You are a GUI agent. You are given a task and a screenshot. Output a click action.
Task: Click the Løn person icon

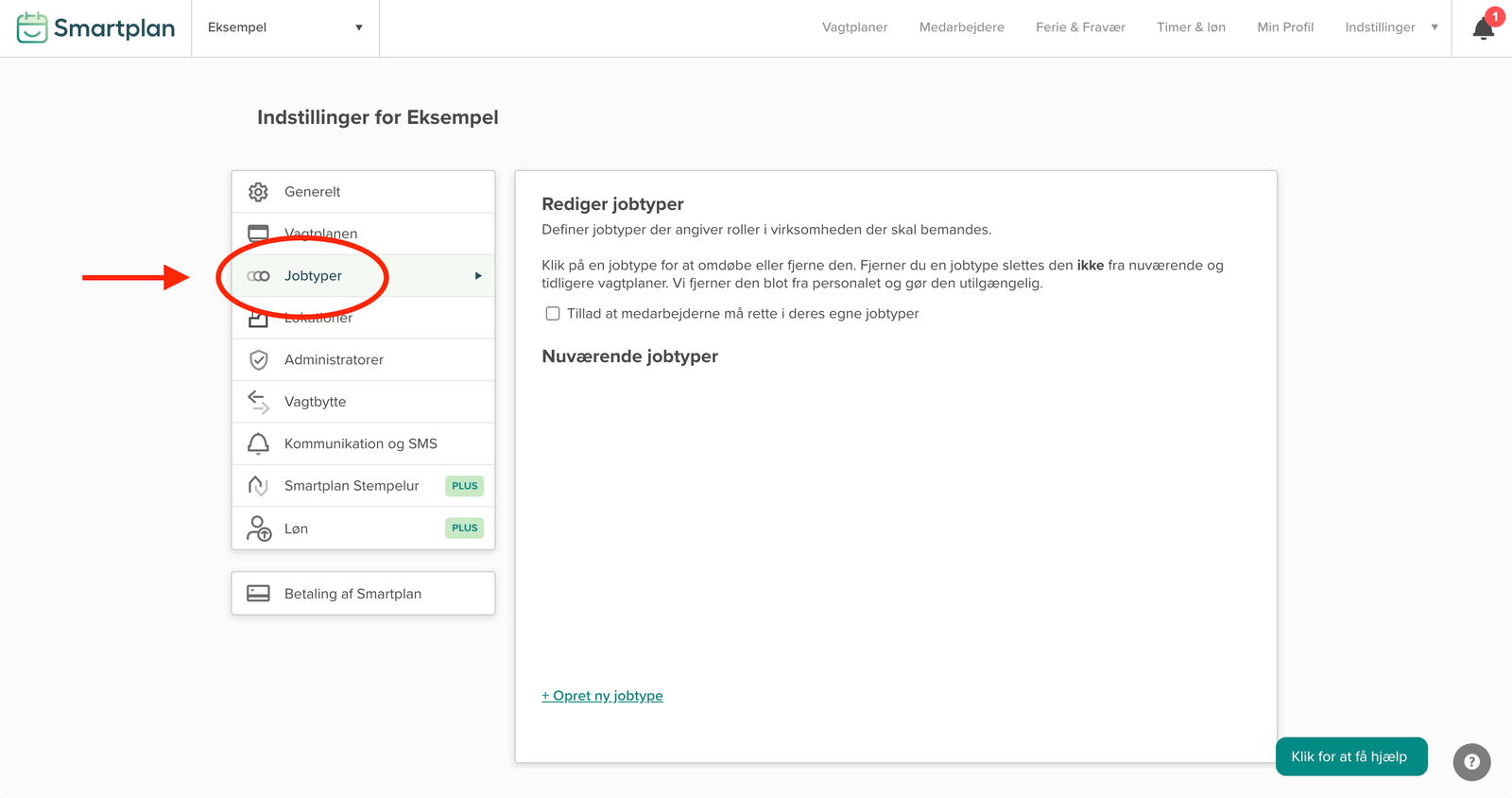[x=258, y=529]
